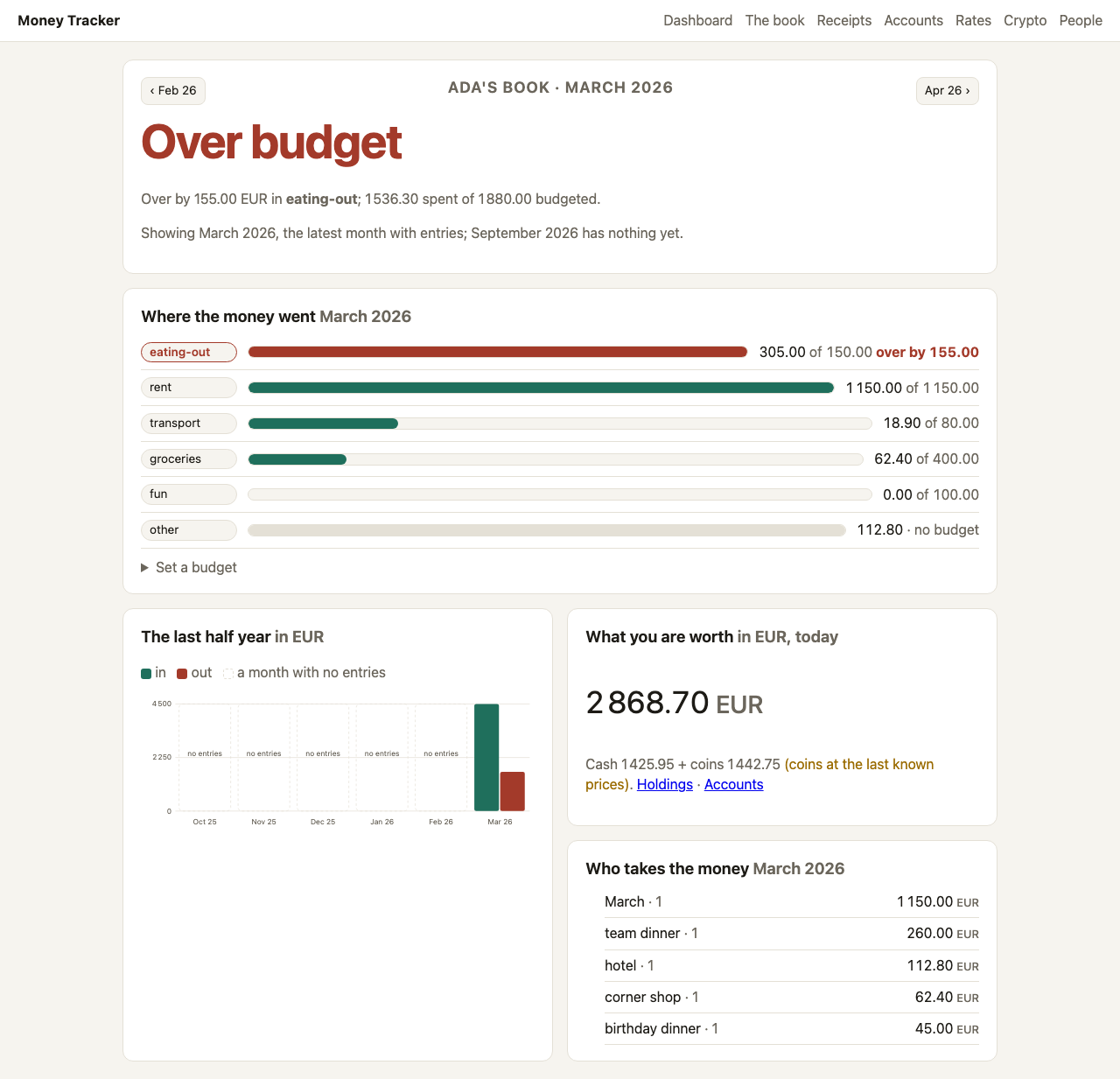Screen dimensions: 1120x1079
Task: Click the 'Over budget' heading
Action: [x=271, y=143]
